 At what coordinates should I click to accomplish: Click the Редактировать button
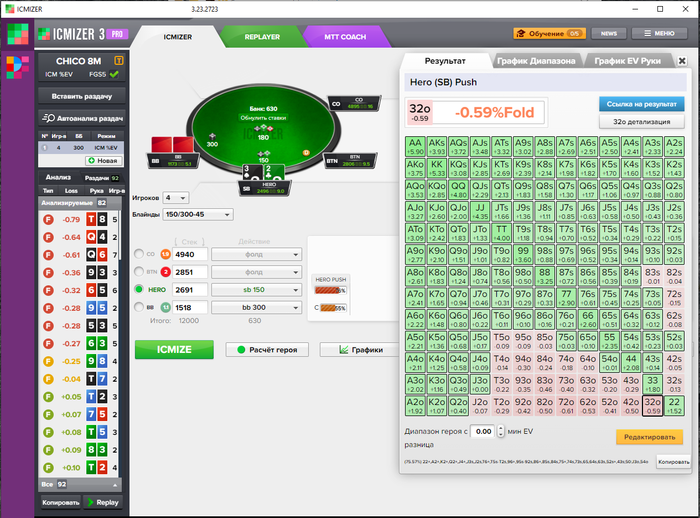(650, 437)
